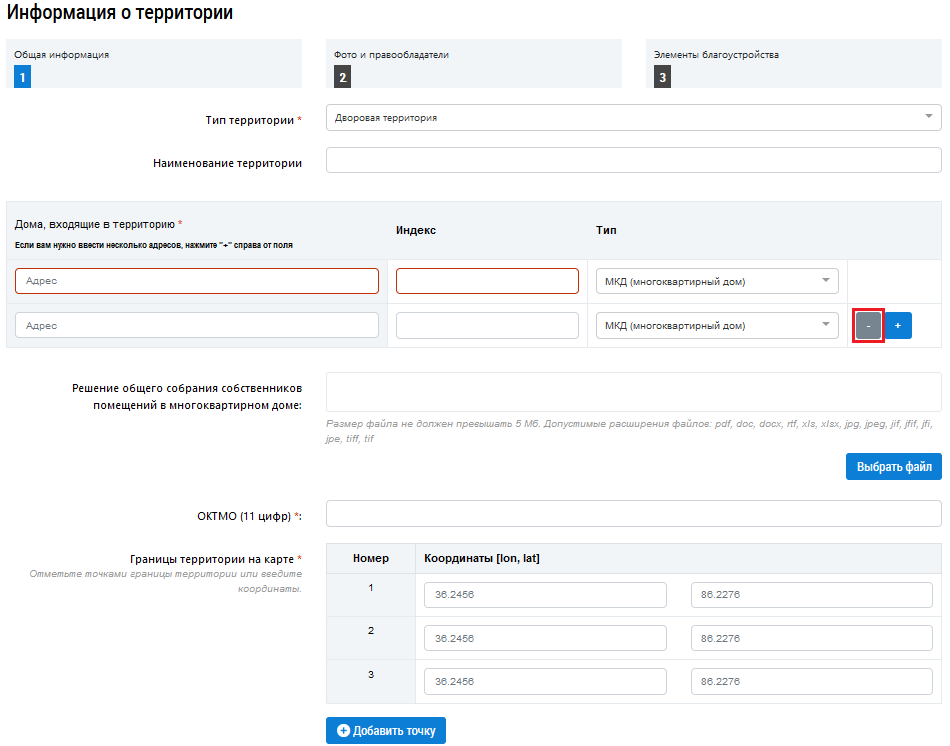Expand the second row 'МКД' type dropdown

[717, 326]
